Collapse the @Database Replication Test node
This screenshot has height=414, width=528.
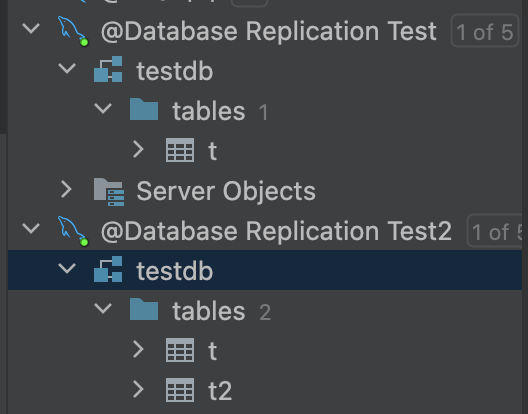[x=31, y=28]
